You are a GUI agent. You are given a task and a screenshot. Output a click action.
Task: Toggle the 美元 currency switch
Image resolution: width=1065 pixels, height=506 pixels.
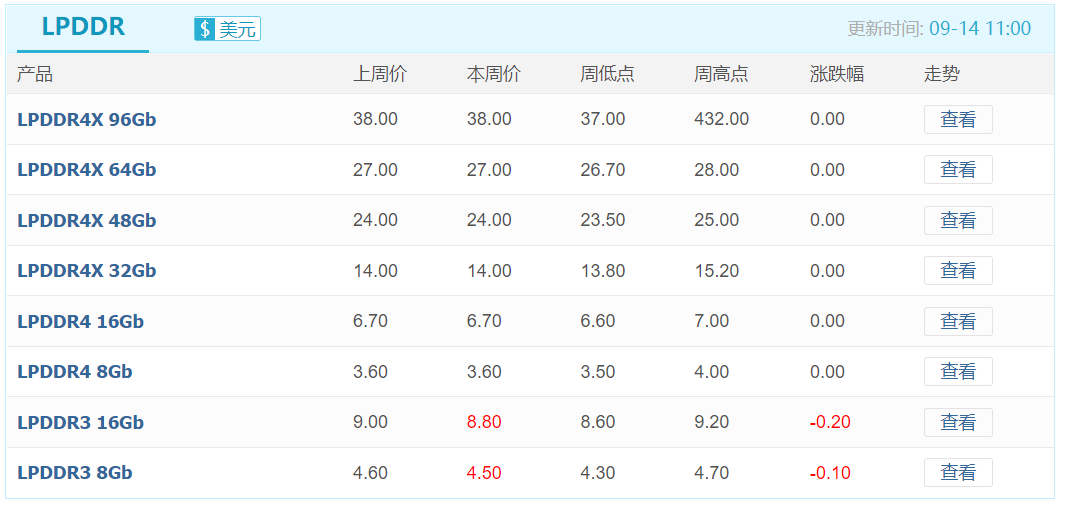(228, 29)
